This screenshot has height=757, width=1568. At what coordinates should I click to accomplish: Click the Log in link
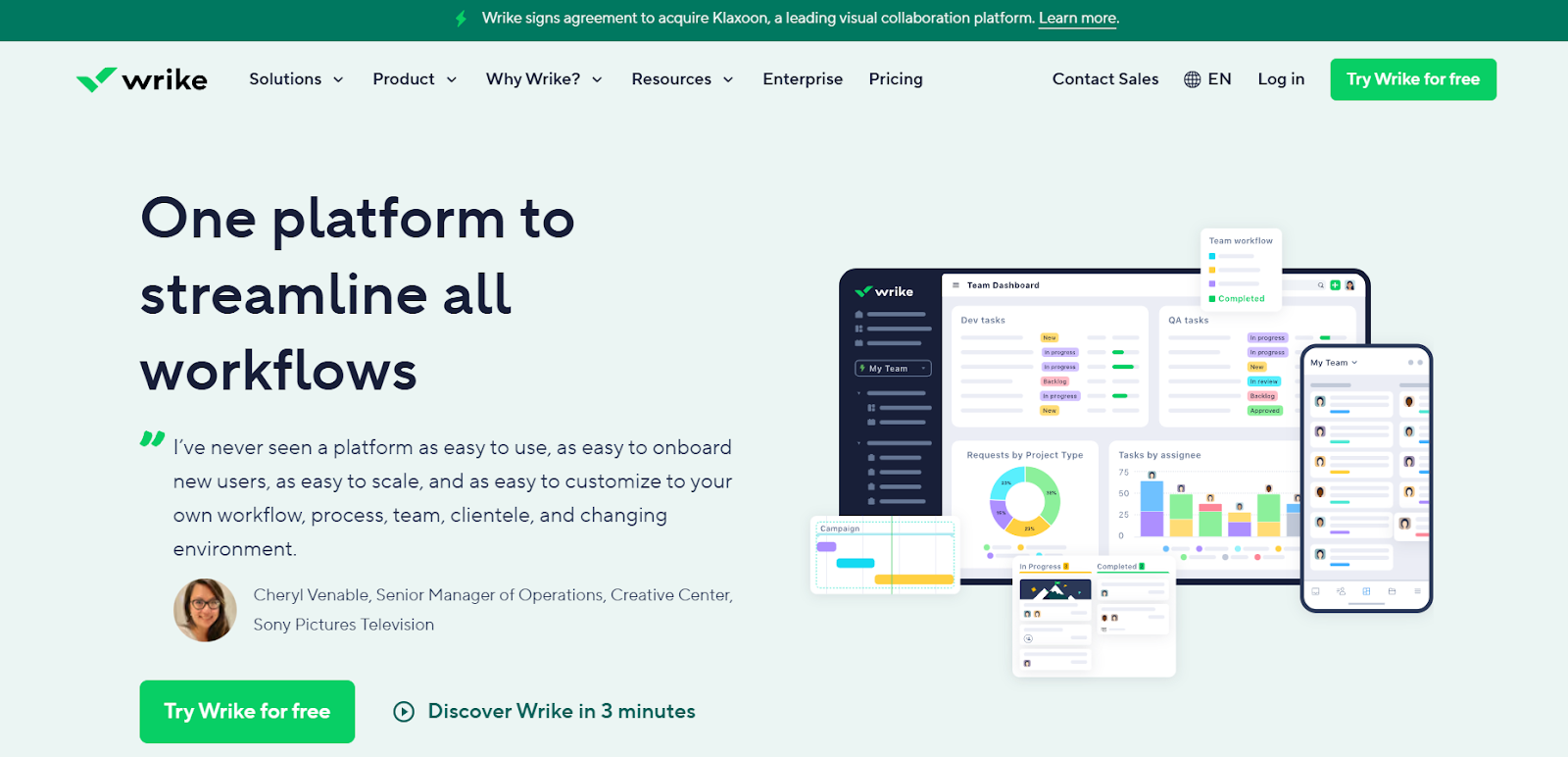click(1281, 79)
